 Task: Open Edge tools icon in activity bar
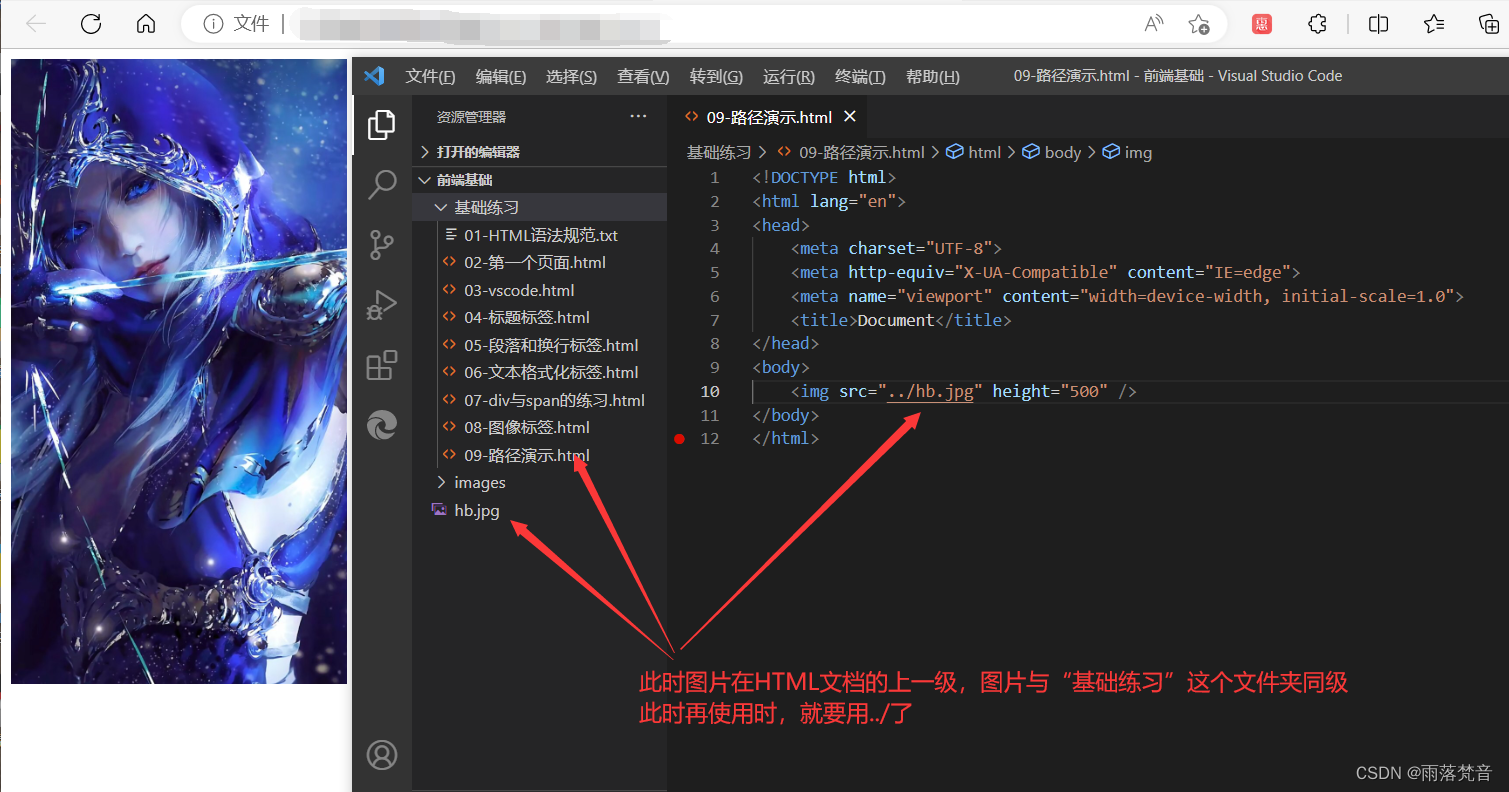point(381,425)
